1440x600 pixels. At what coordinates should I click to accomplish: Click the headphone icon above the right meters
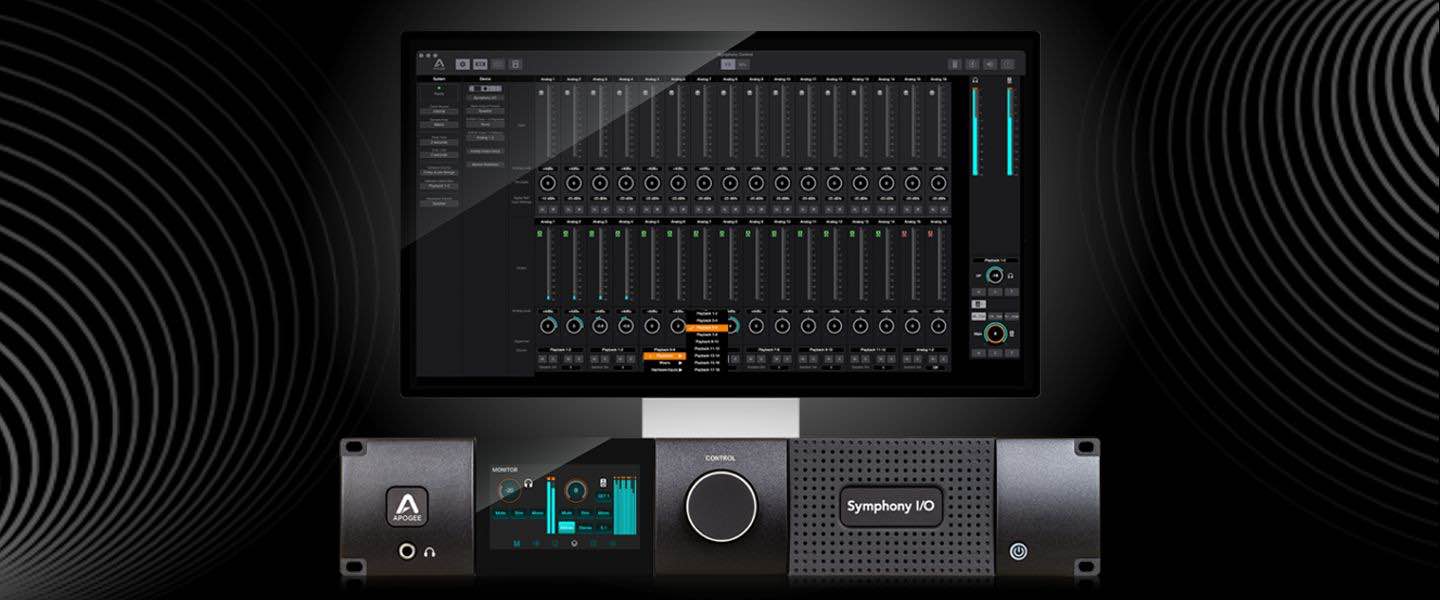975,80
